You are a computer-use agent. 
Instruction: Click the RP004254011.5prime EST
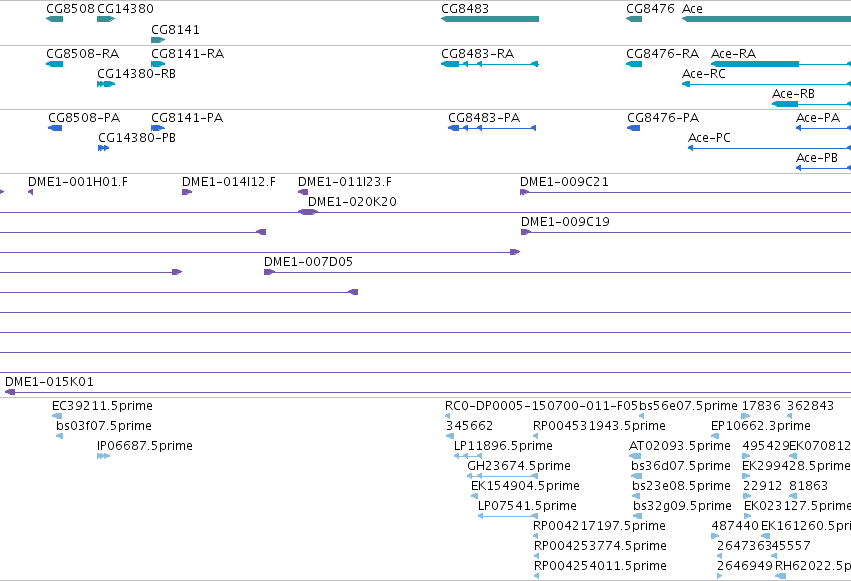(x=536, y=576)
